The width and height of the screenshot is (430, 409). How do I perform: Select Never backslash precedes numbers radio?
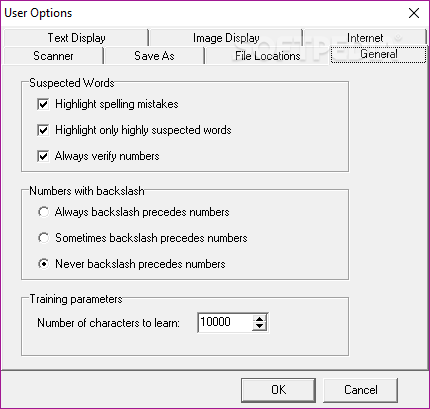(43, 264)
